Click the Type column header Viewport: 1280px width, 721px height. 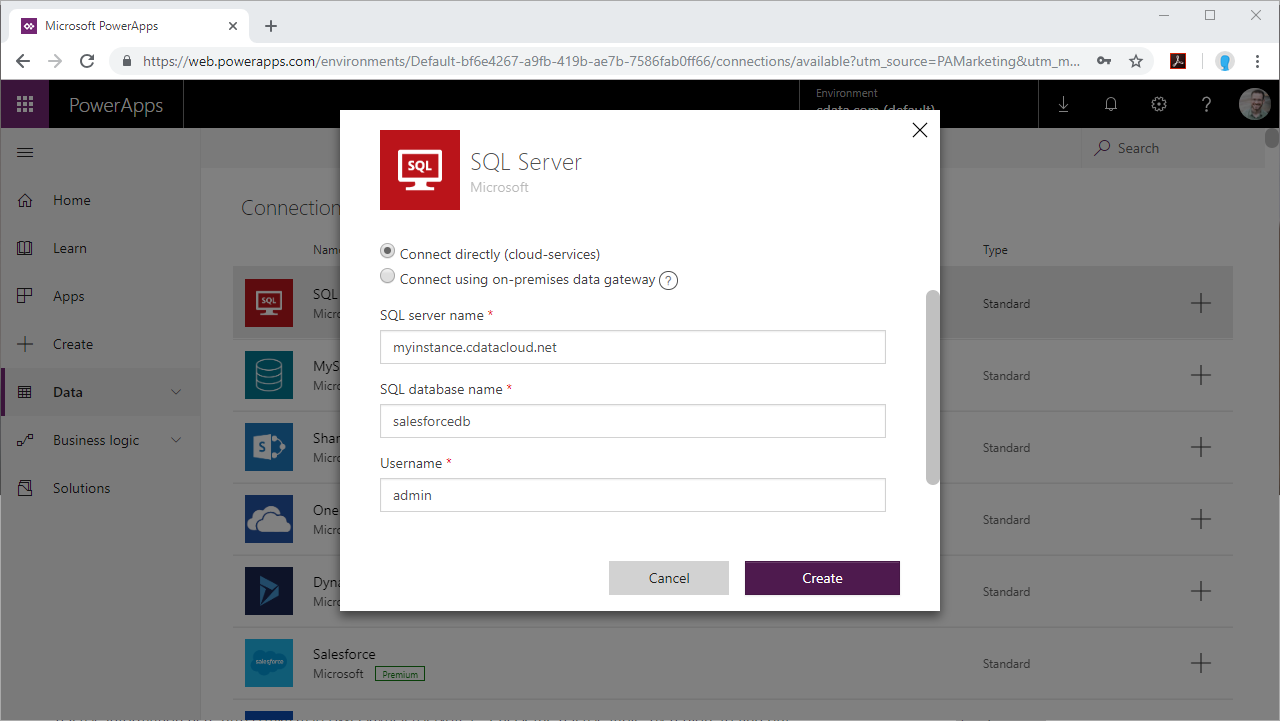[995, 250]
